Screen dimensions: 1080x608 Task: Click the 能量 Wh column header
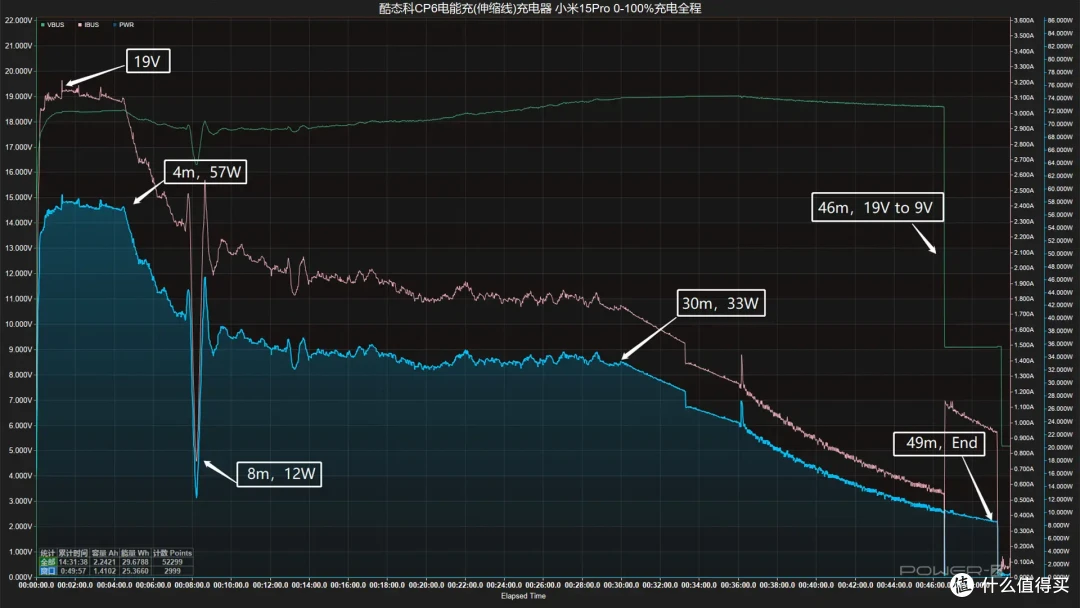click(x=135, y=553)
